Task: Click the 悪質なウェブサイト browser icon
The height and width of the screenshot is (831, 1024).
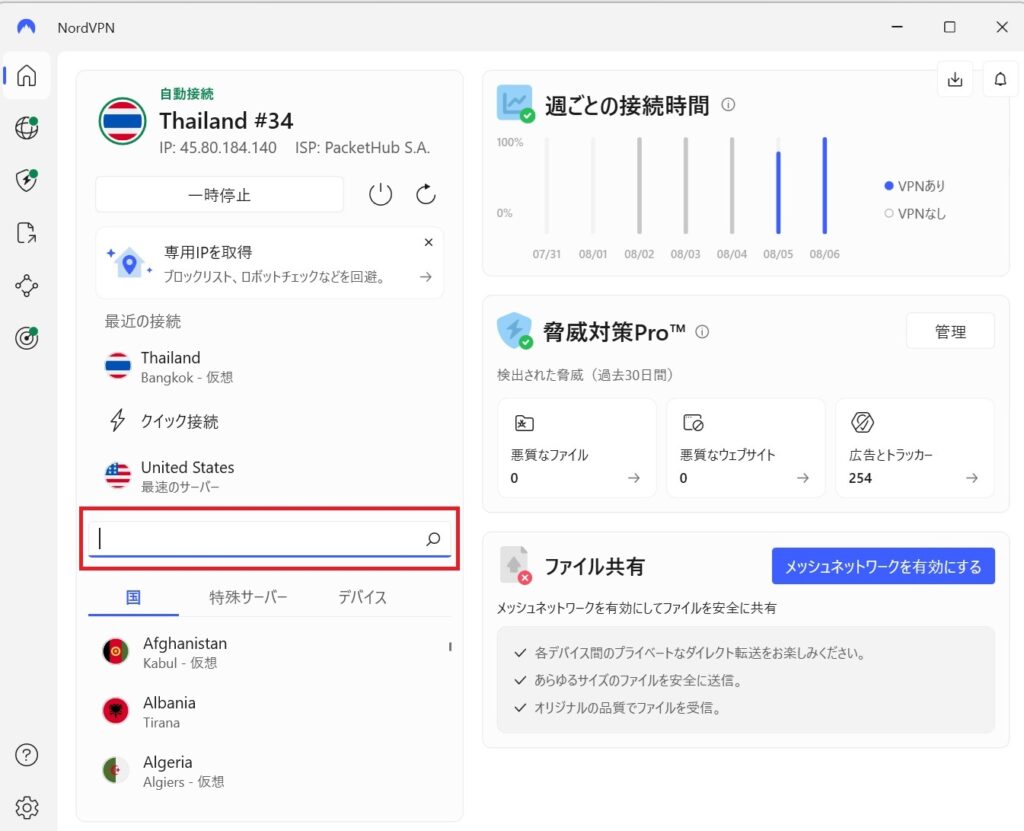Action: [693, 423]
